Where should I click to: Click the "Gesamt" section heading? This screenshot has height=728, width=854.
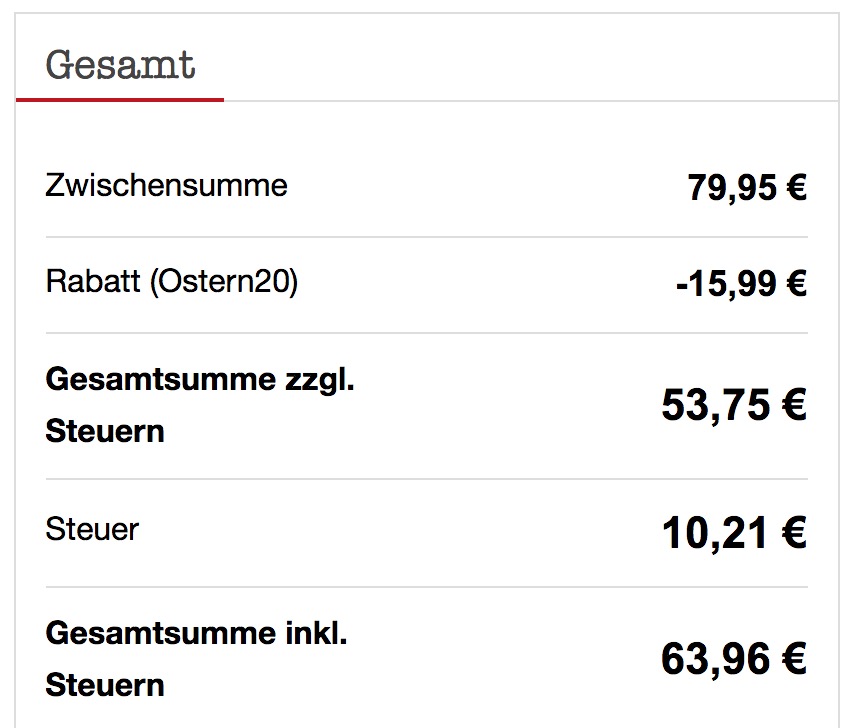pos(120,65)
